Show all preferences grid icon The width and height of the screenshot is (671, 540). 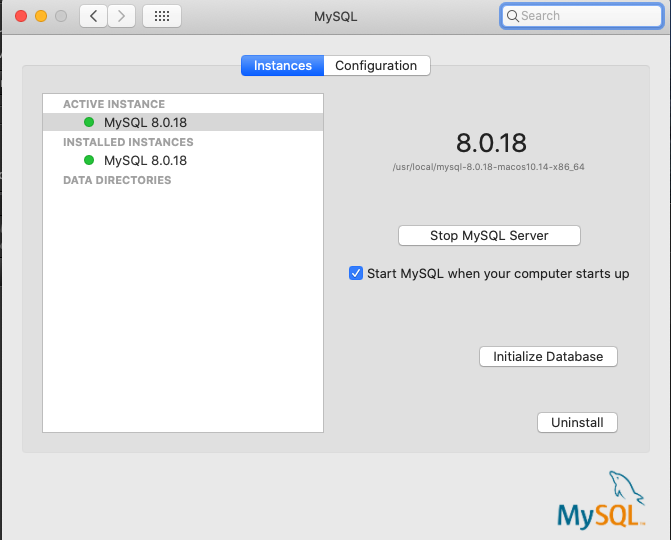162,16
